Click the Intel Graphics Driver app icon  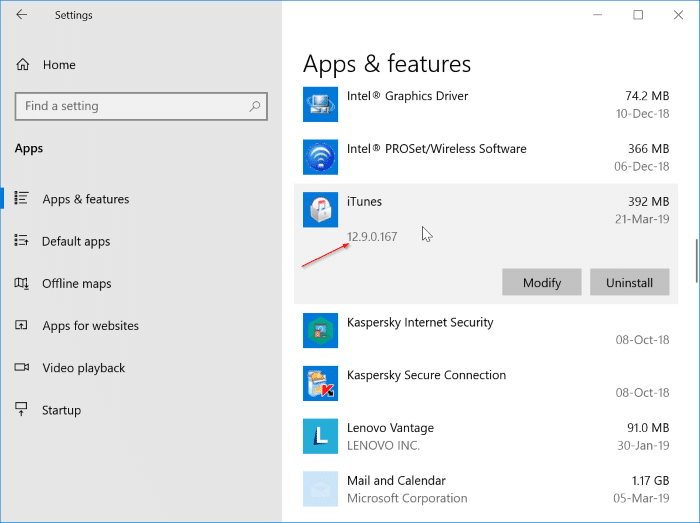pos(320,104)
